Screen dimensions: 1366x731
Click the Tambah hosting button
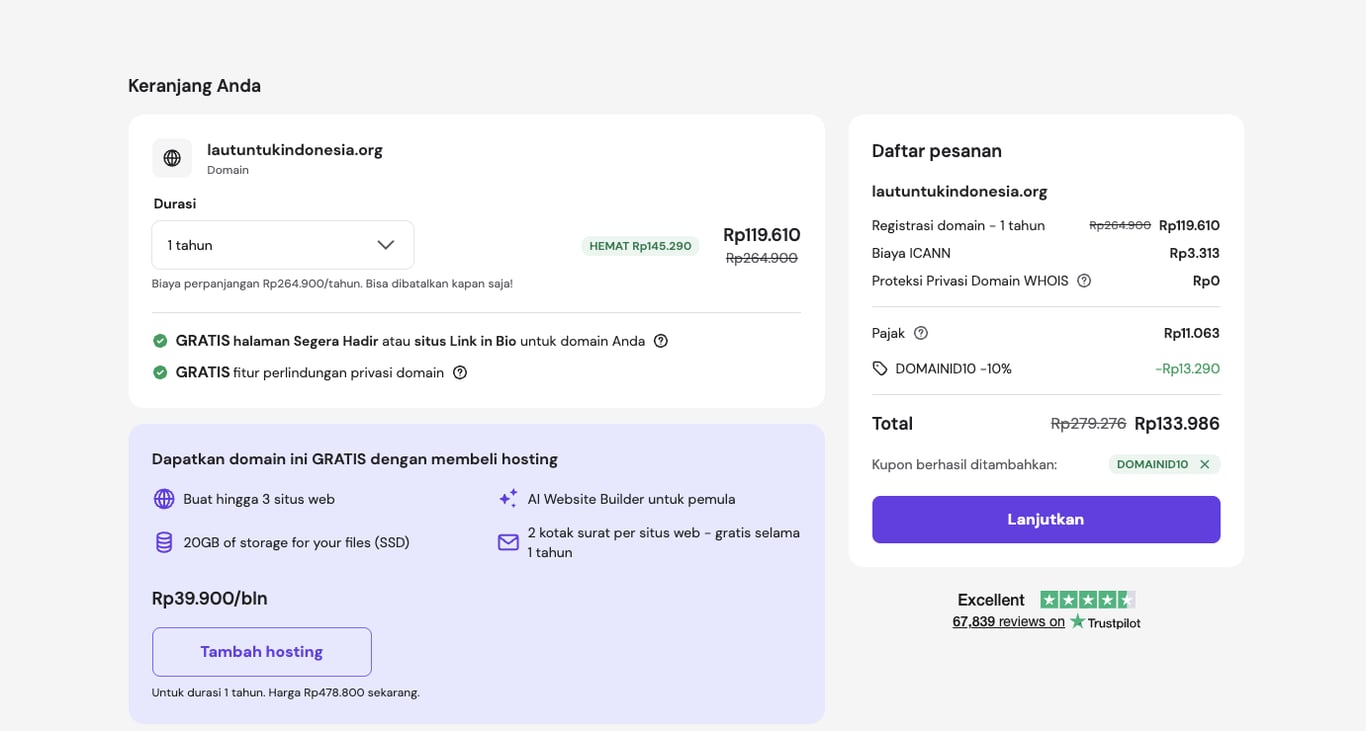click(x=262, y=652)
